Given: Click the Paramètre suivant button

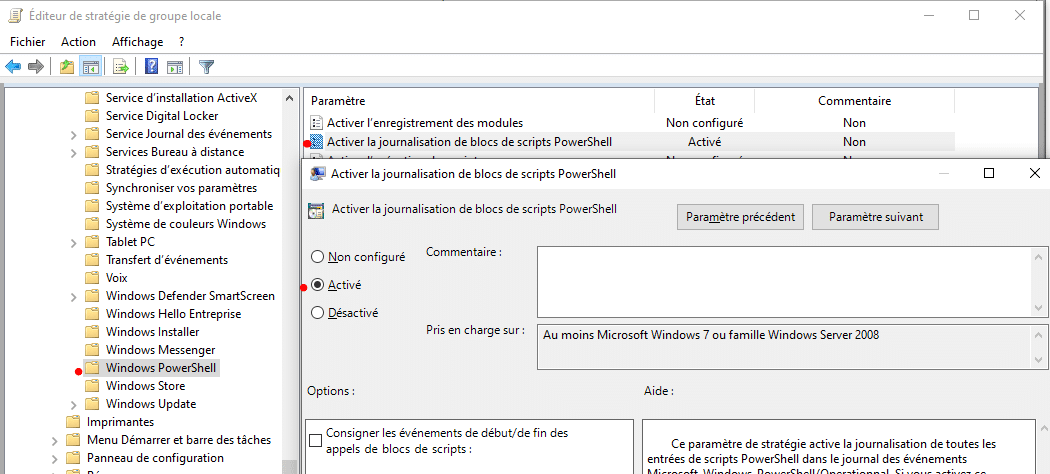Looking at the screenshot, I should coord(876,217).
